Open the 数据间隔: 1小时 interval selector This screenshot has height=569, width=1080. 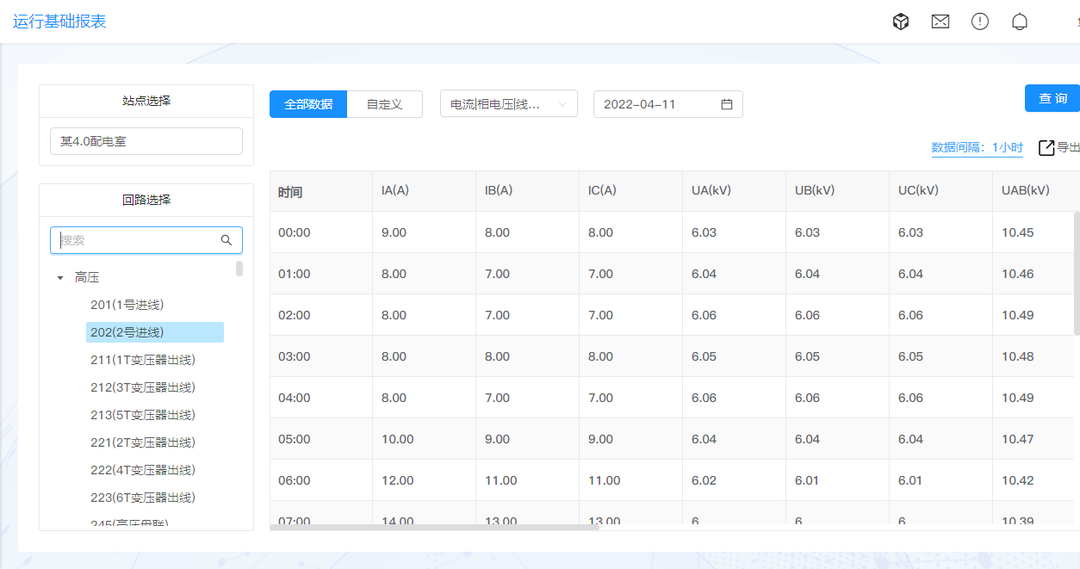977,148
